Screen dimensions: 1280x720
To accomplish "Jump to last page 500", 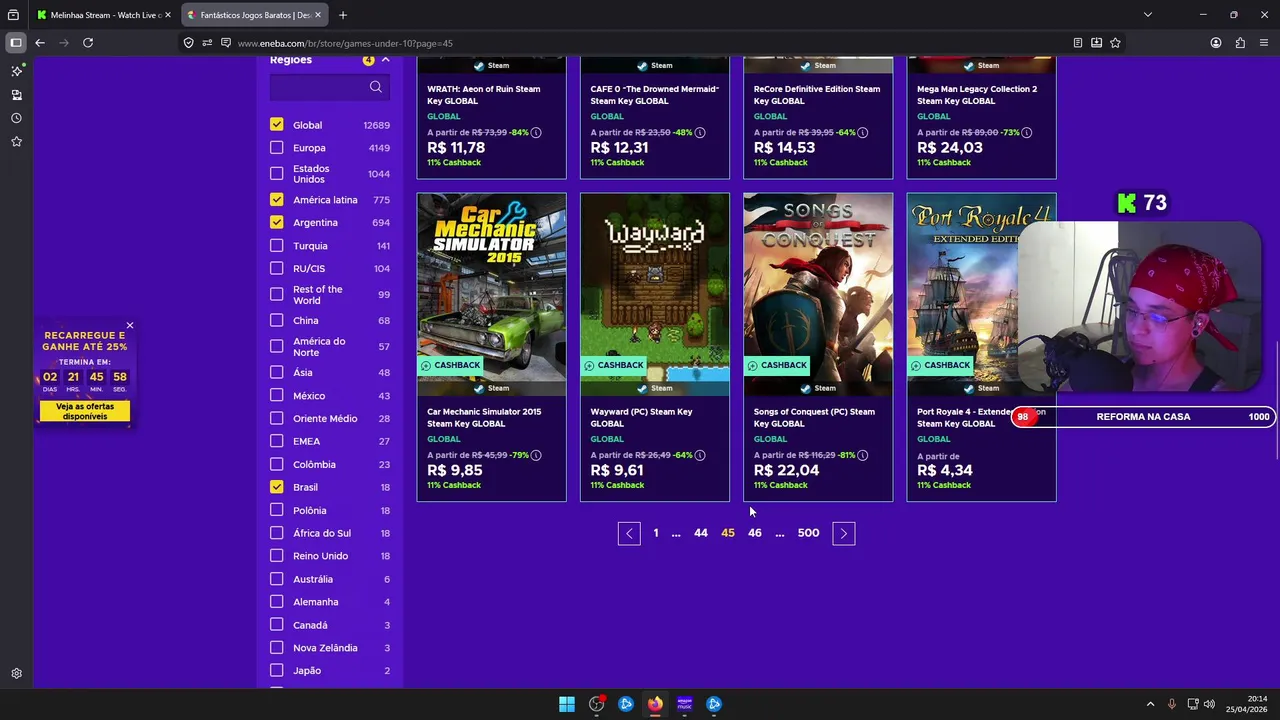I will 809,533.
